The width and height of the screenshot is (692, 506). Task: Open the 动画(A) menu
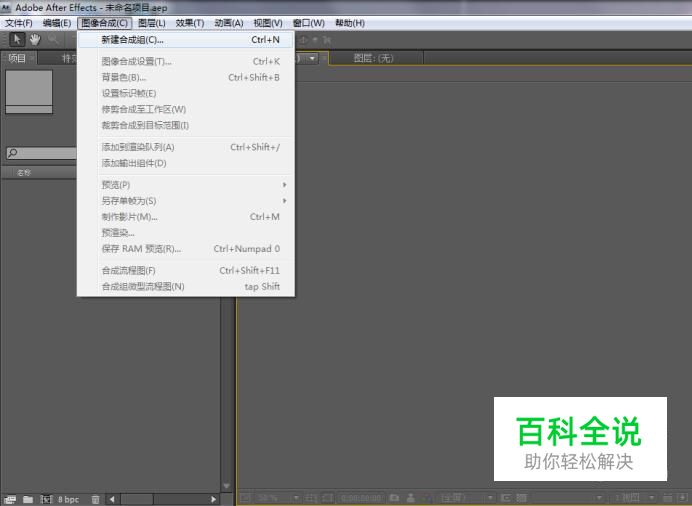229,23
